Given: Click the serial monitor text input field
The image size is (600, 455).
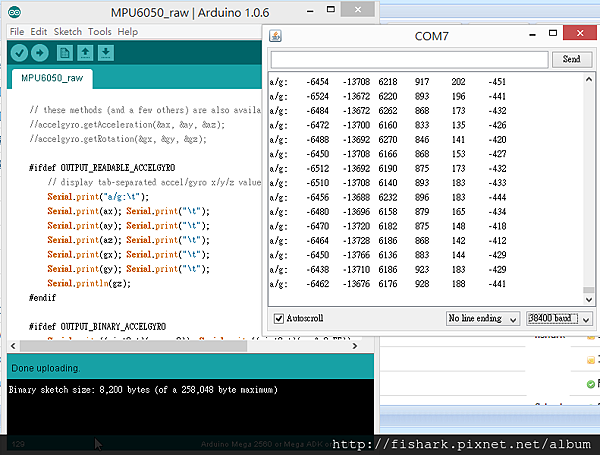Looking at the screenshot, I should pos(409,59).
